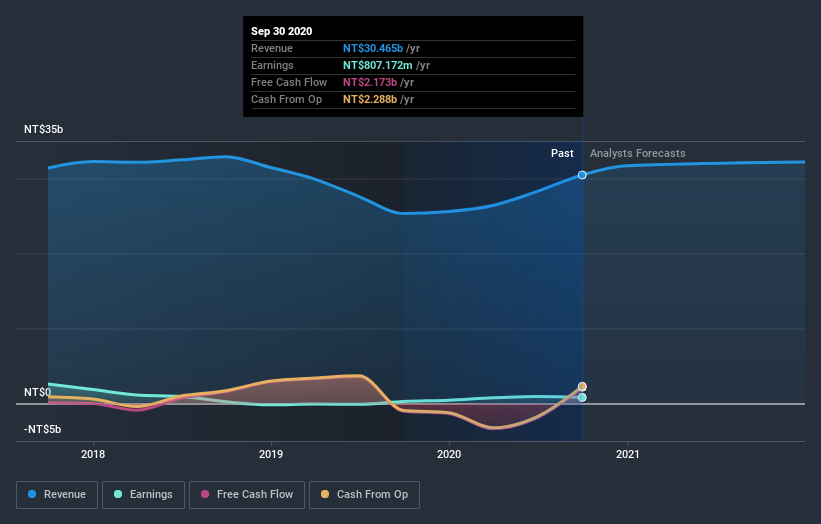
Task: Click the Earnings teal data point marker
Action: 582,397
